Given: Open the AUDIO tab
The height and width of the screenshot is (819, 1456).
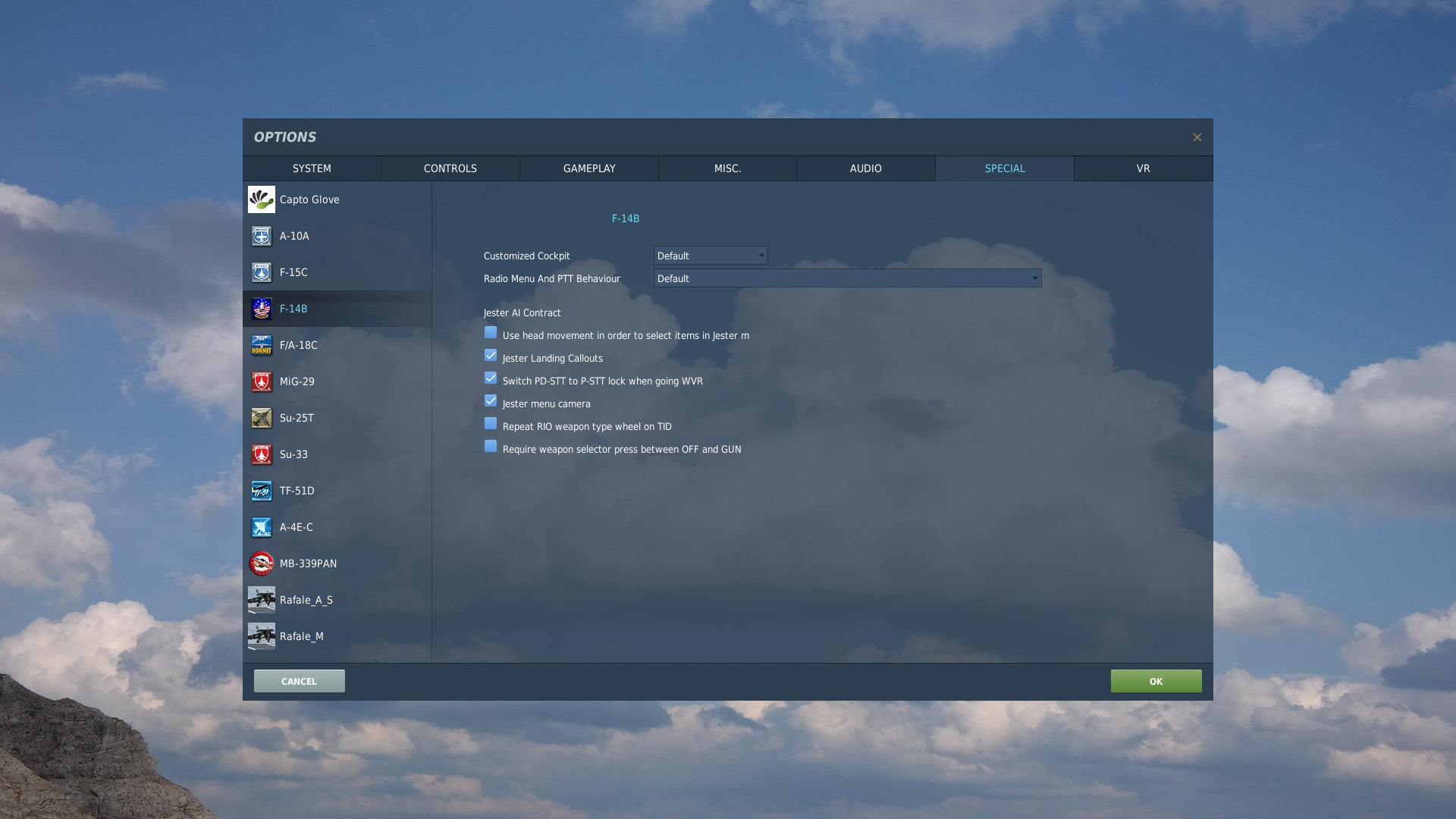Looking at the screenshot, I should coord(866,168).
